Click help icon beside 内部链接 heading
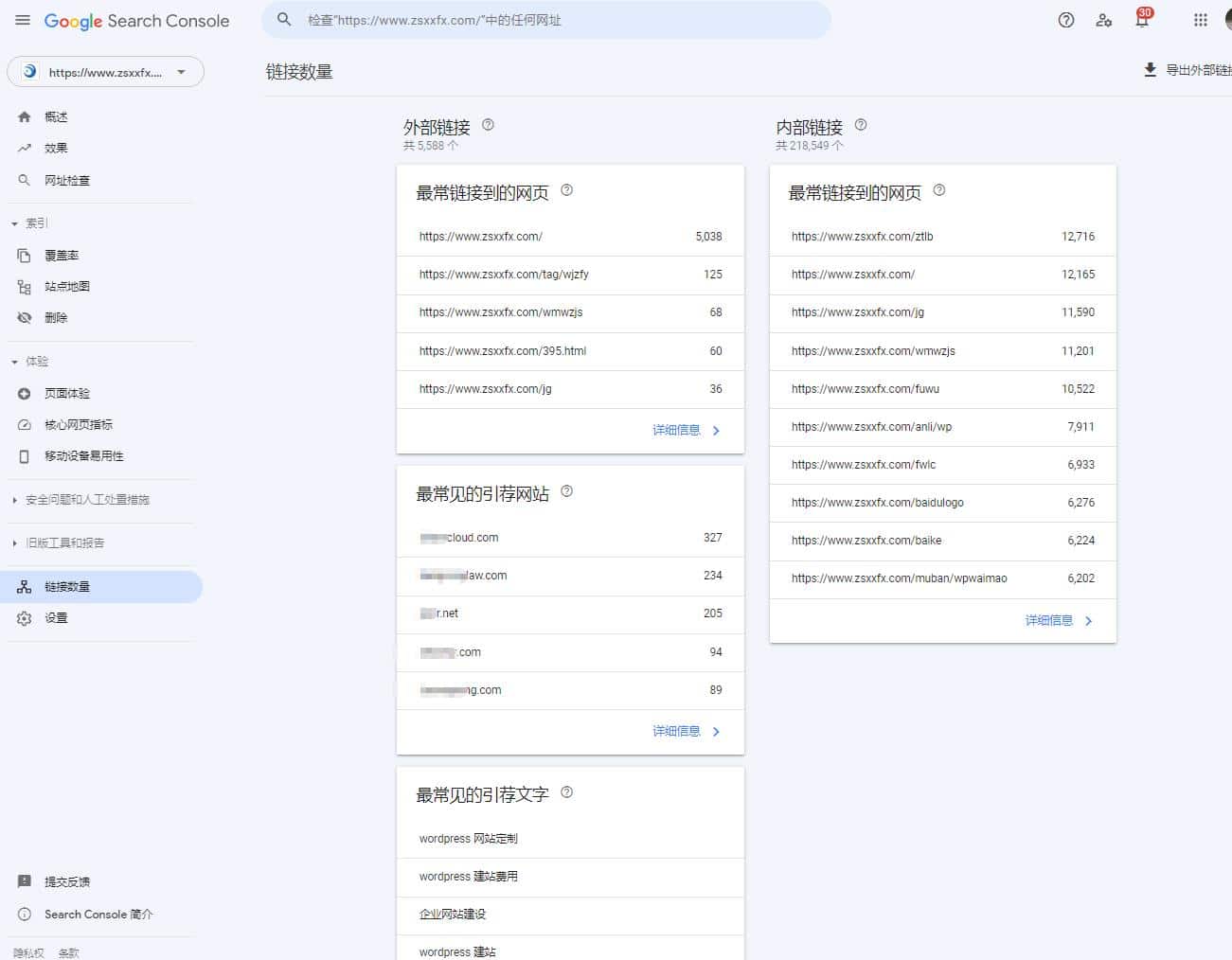 (x=861, y=125)
